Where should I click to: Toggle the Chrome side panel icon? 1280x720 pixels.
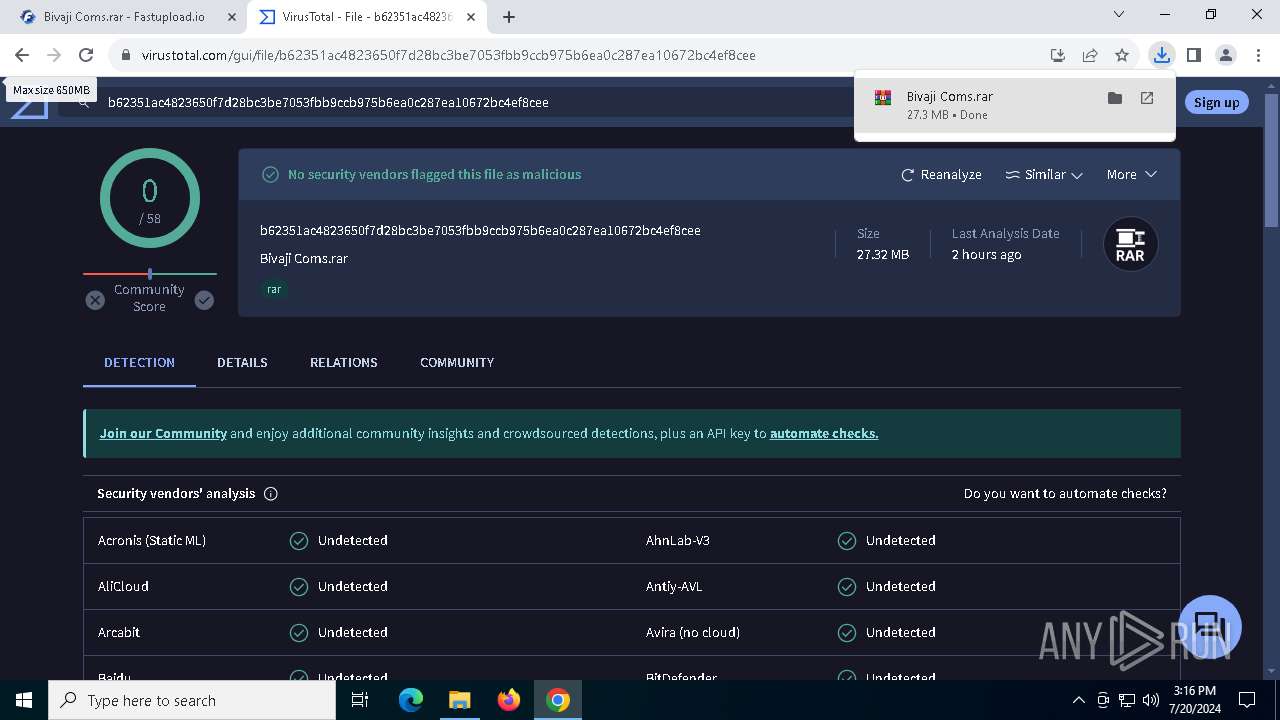click(1193, 55)
